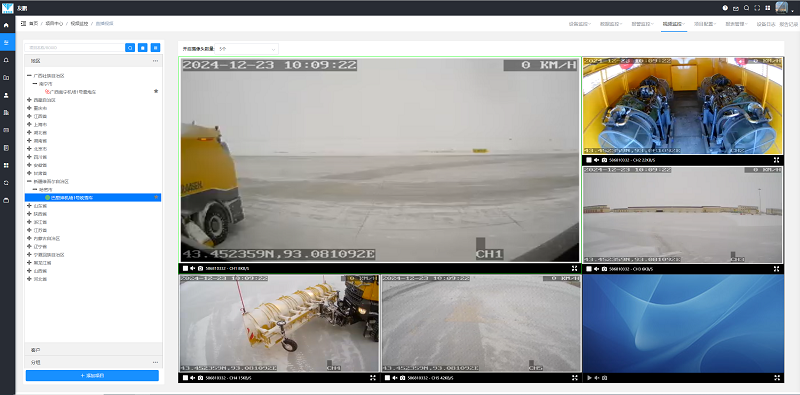Toggle favorite star on highlighted vehicle
Screen dimensions: 800x395
click(156, 198)
